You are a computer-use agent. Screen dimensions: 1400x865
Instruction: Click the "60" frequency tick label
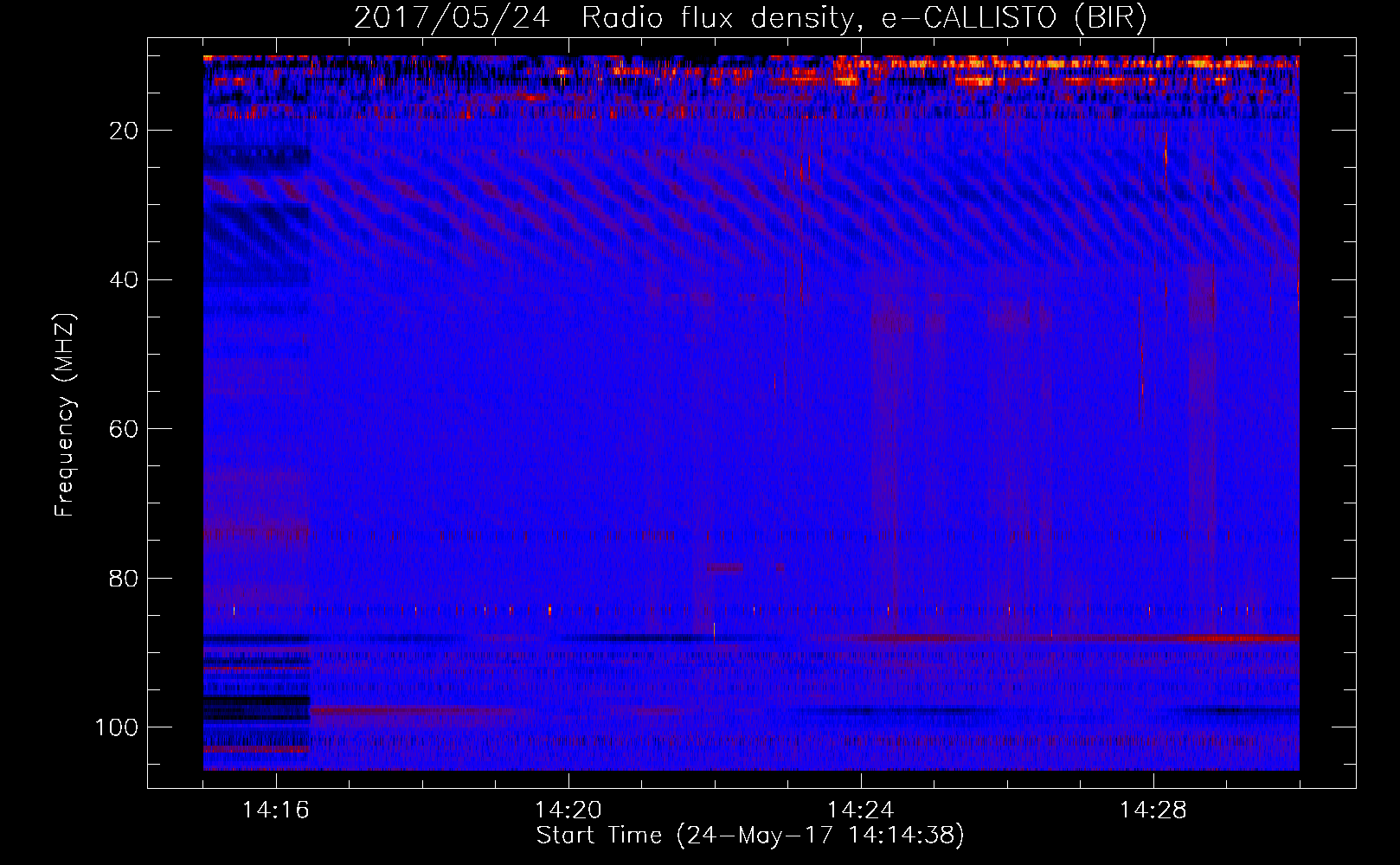pos(125,429)
